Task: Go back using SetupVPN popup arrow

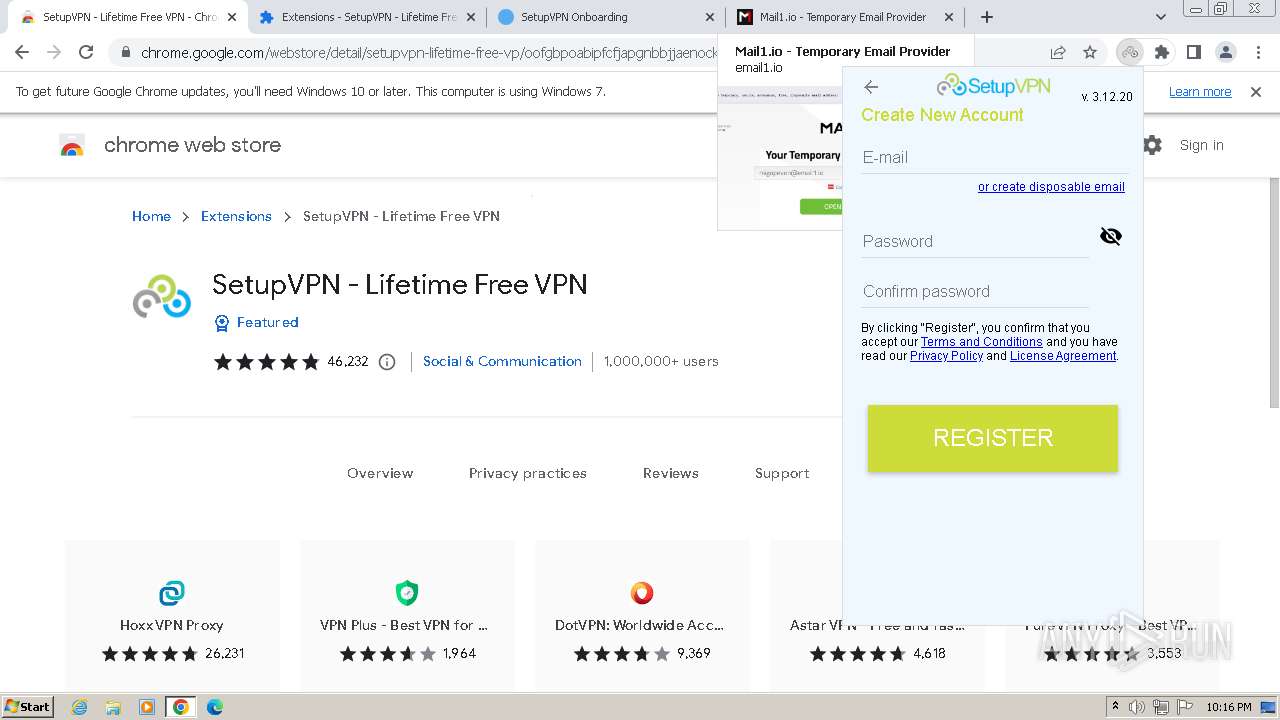Action: pyautogui.click(x=871, y=87)
